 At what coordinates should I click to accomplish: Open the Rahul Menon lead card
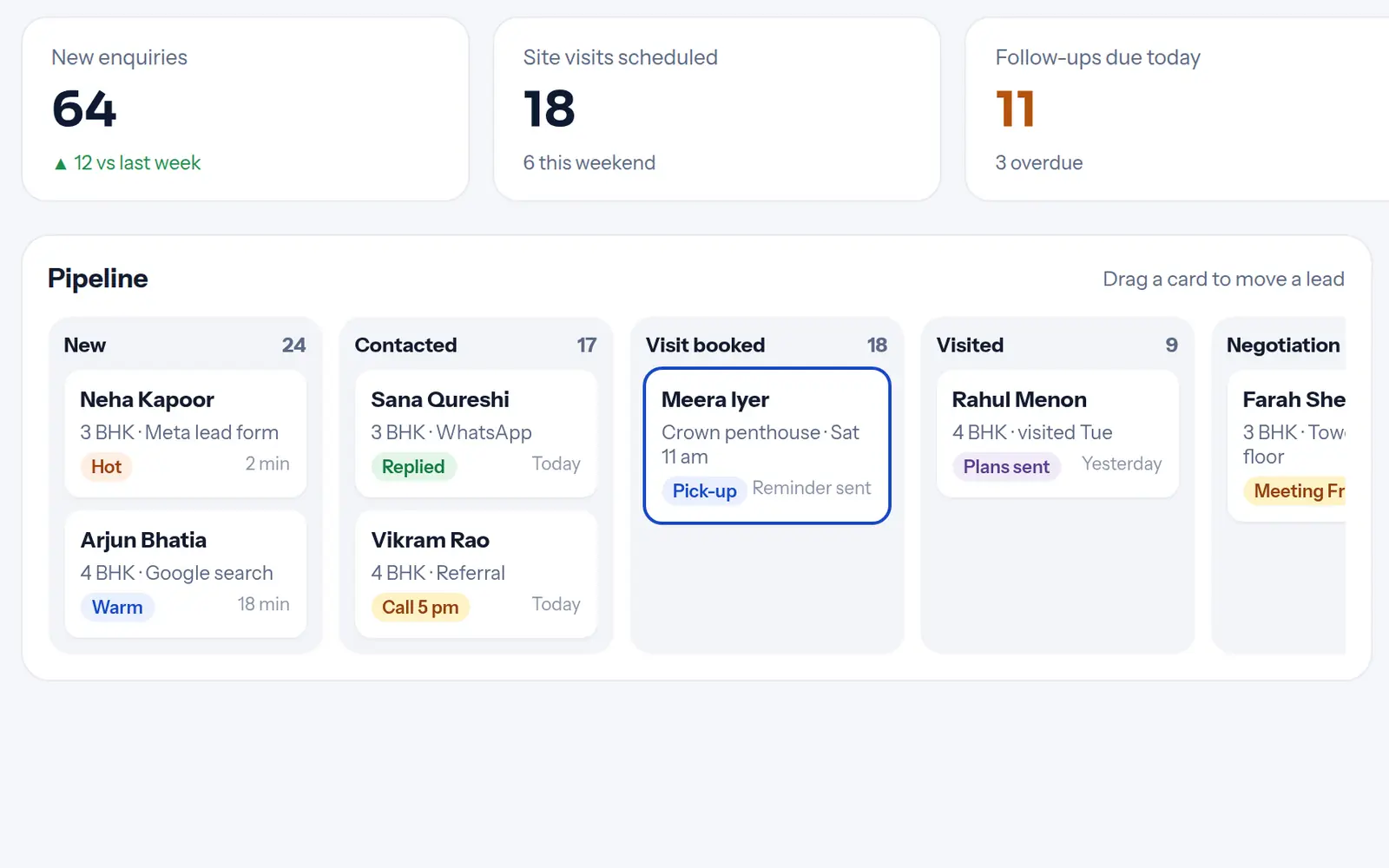tap(1057, 434)
